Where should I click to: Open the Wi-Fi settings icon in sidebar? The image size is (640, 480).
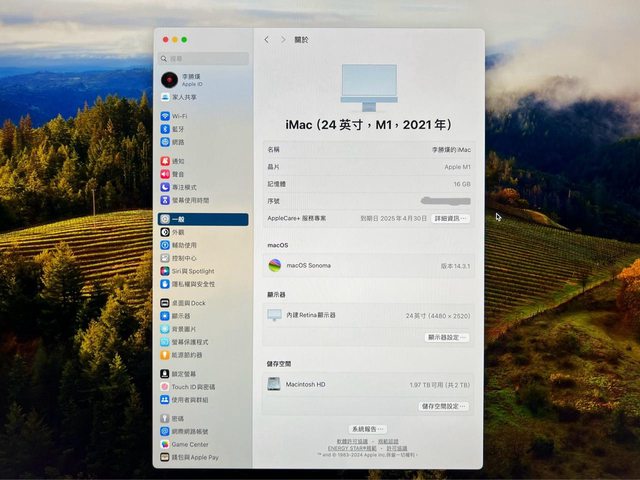click(x=165, y=116)
